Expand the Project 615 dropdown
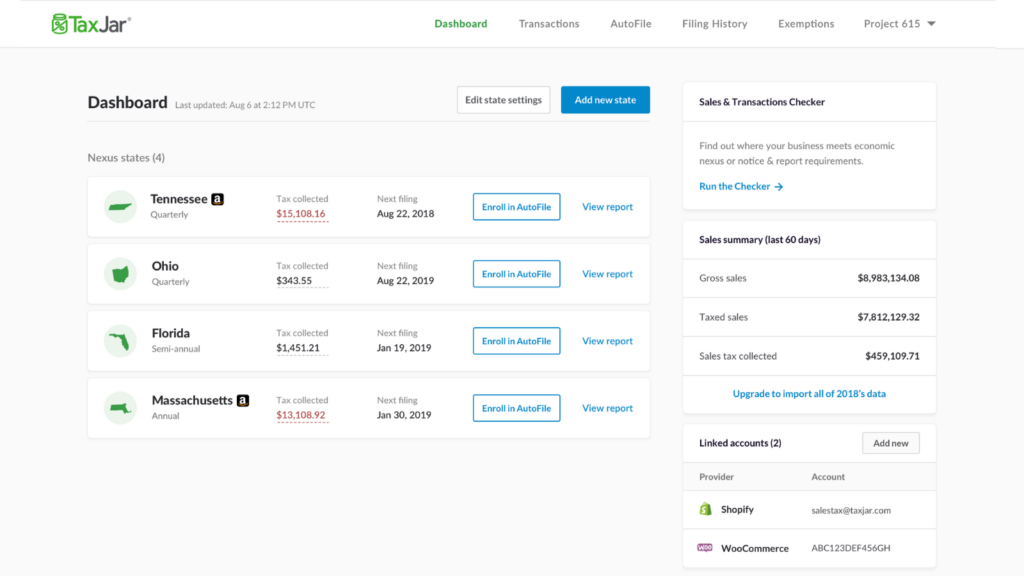This screenshot has width=1024, height=576. (898, 23)
